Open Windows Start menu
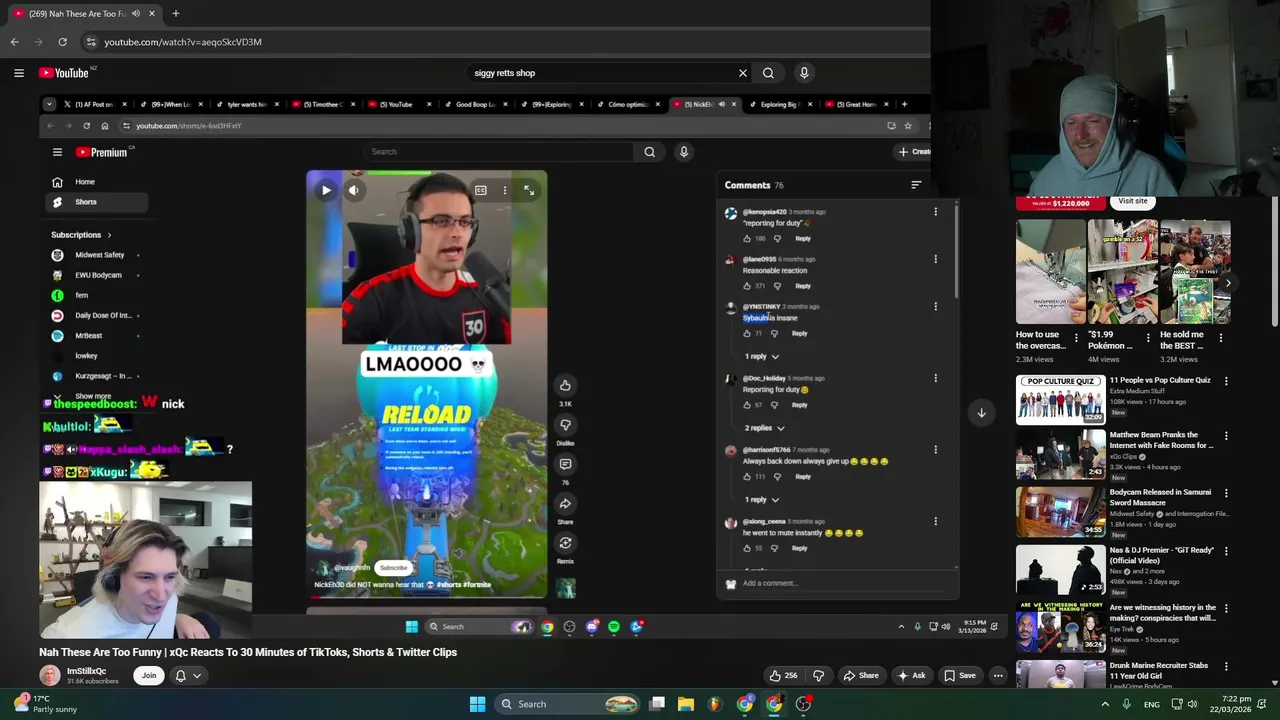This screenshot has width=1280, height=720. click(477, 704)
